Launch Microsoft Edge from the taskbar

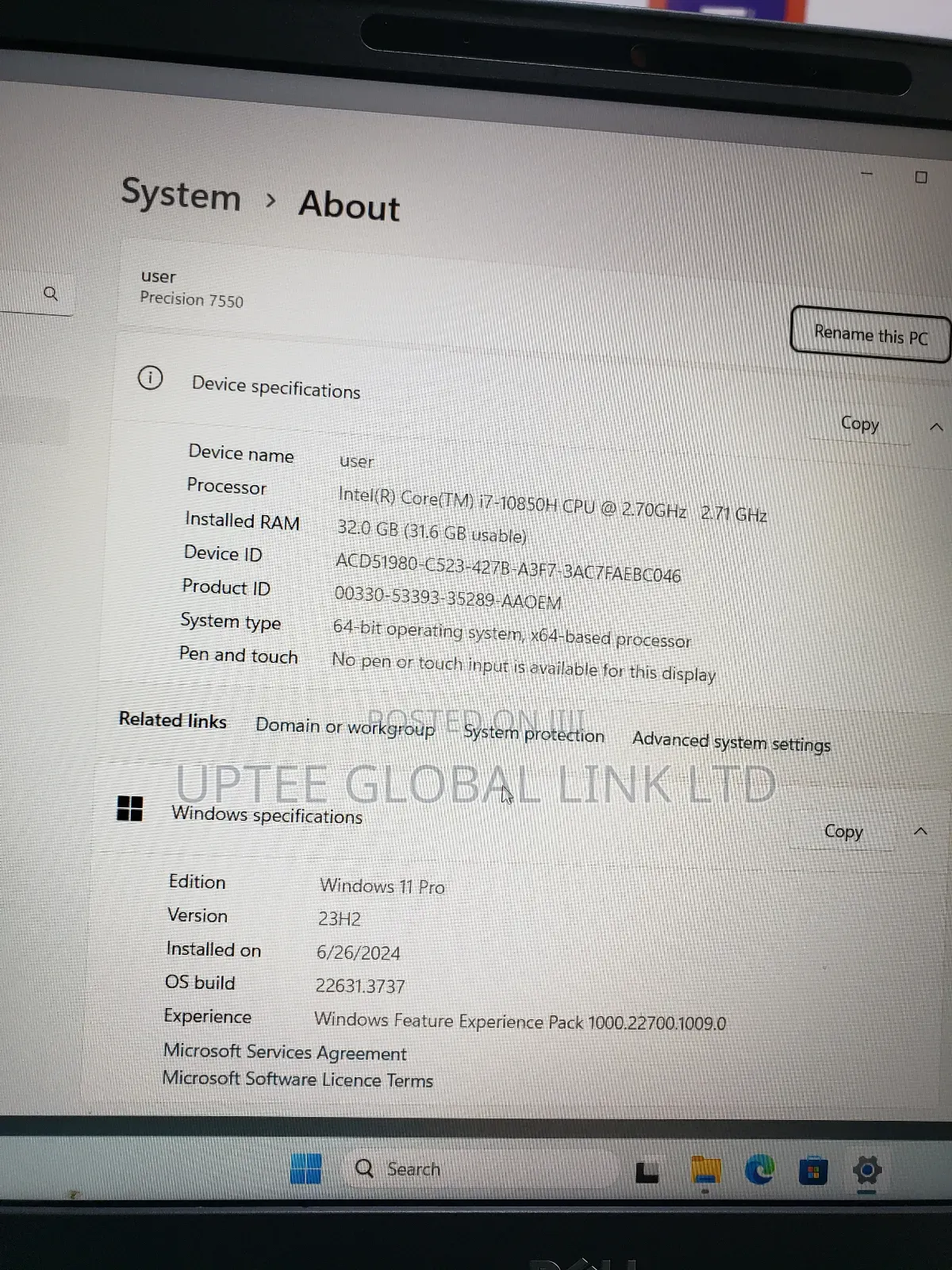click(759, 1171)
